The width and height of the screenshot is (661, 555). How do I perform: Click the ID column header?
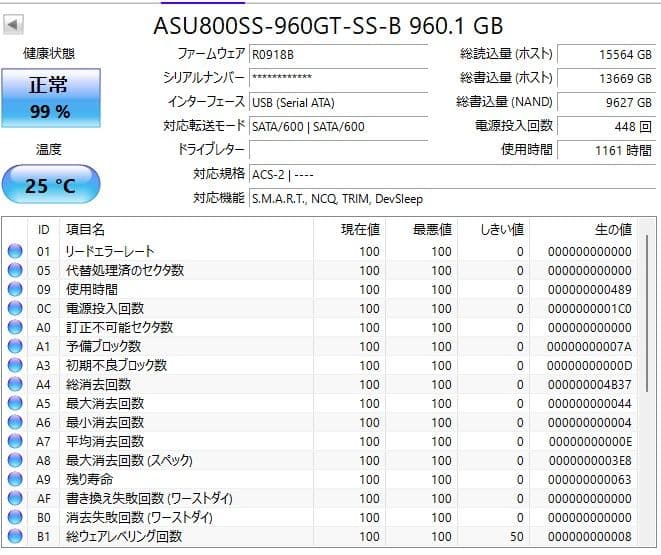point(43,230)
